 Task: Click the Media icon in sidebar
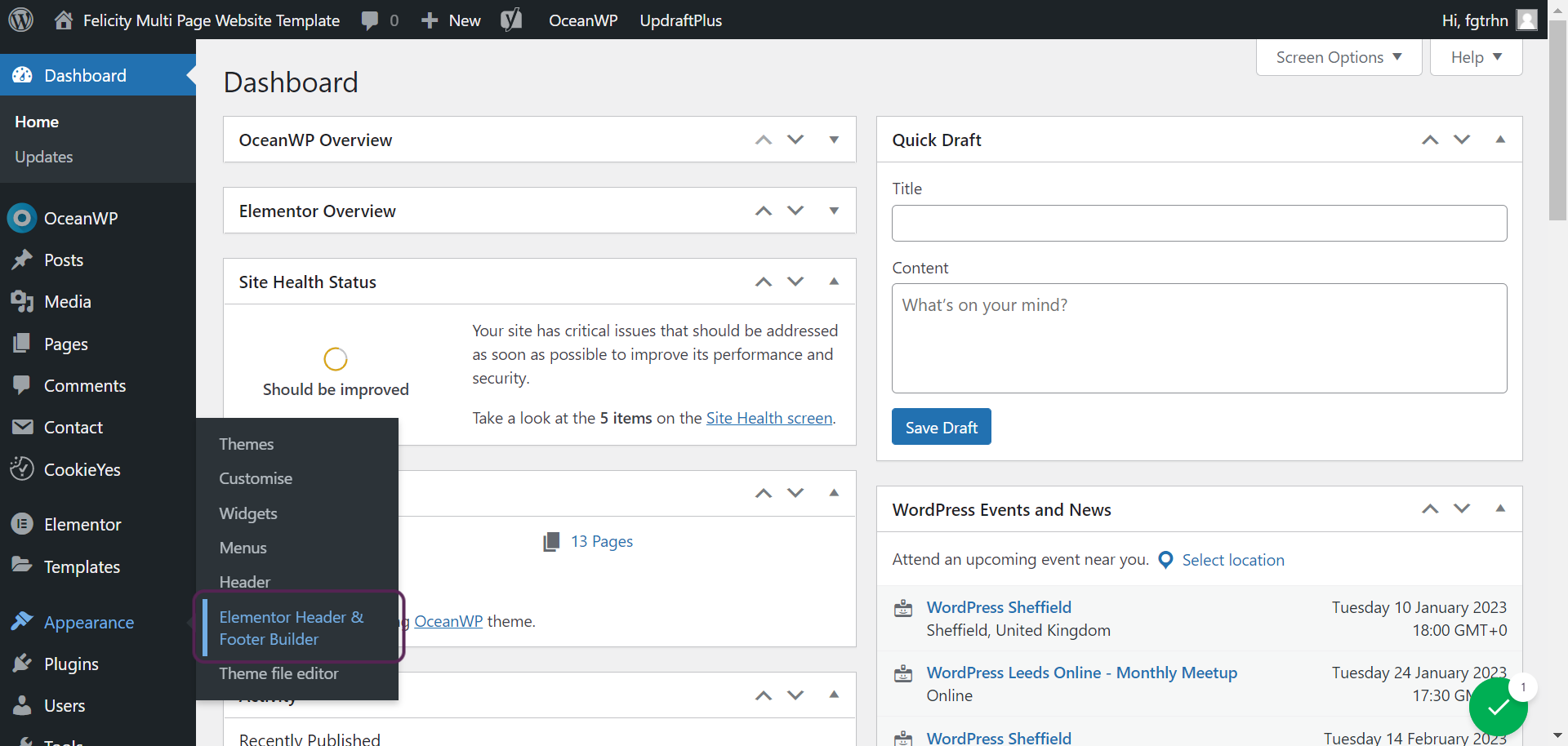click(x=22, y=302)
